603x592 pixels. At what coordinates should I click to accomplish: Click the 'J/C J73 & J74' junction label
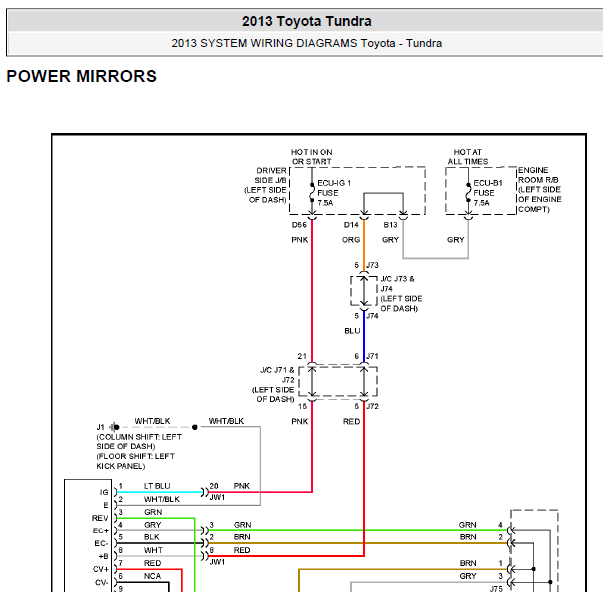click(x=398, y=283)
